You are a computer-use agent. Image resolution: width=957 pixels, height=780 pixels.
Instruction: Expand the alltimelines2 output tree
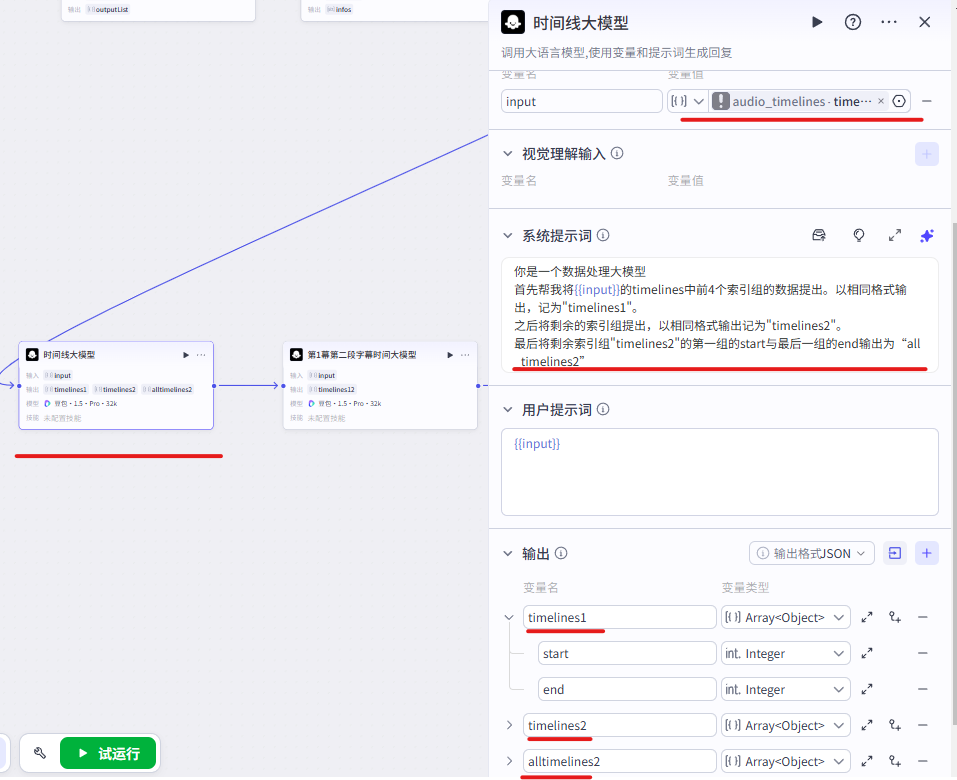tap(509, 761)
